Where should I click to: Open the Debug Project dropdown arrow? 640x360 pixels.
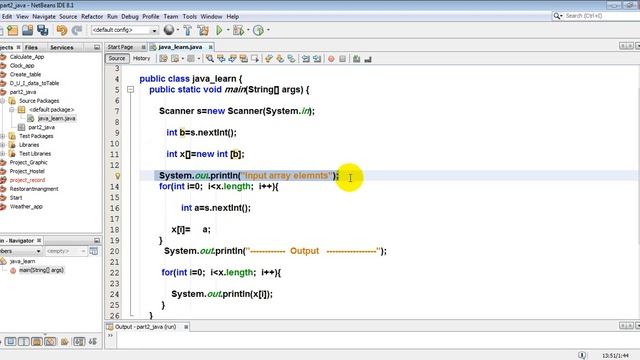tap(248, 30)
